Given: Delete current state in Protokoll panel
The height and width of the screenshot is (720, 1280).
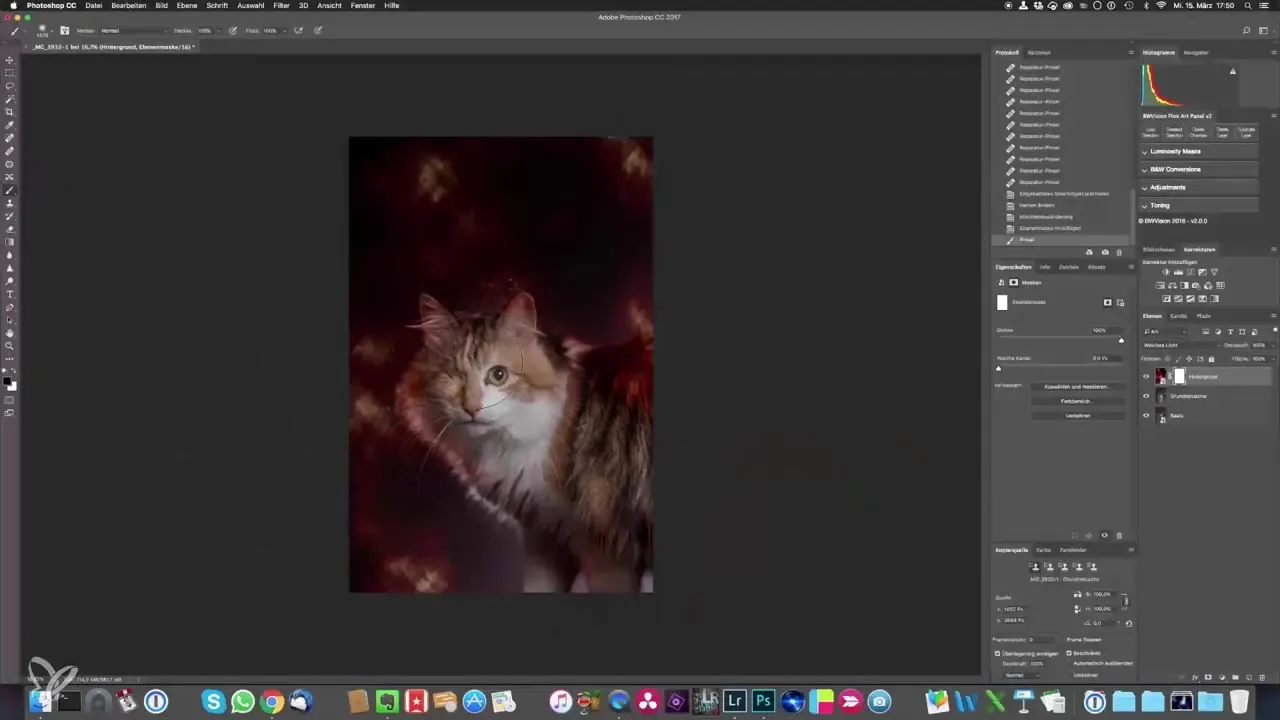Looking at the screenshot, I should [x=1118, y=252].
